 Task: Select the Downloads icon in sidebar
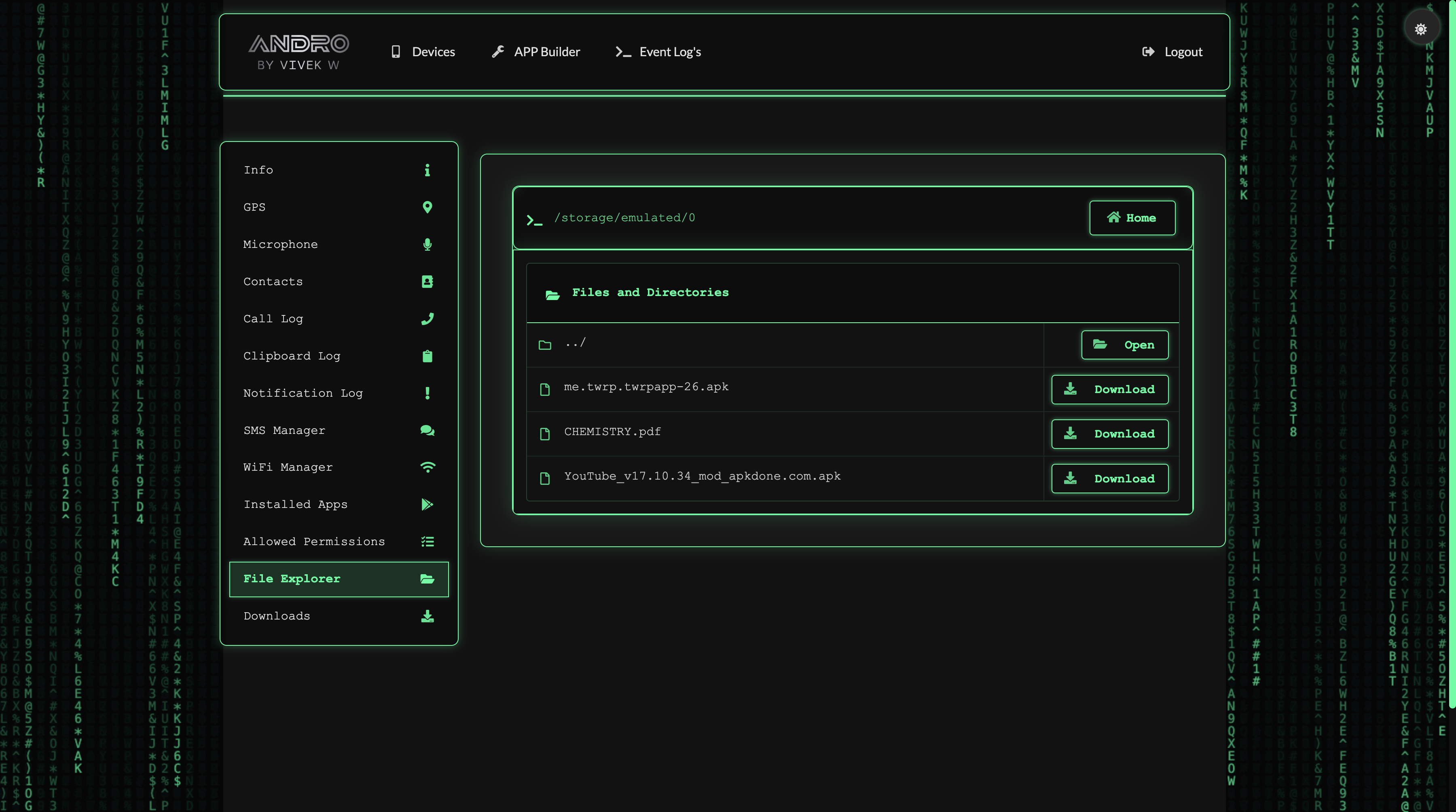tap(428, 616)
